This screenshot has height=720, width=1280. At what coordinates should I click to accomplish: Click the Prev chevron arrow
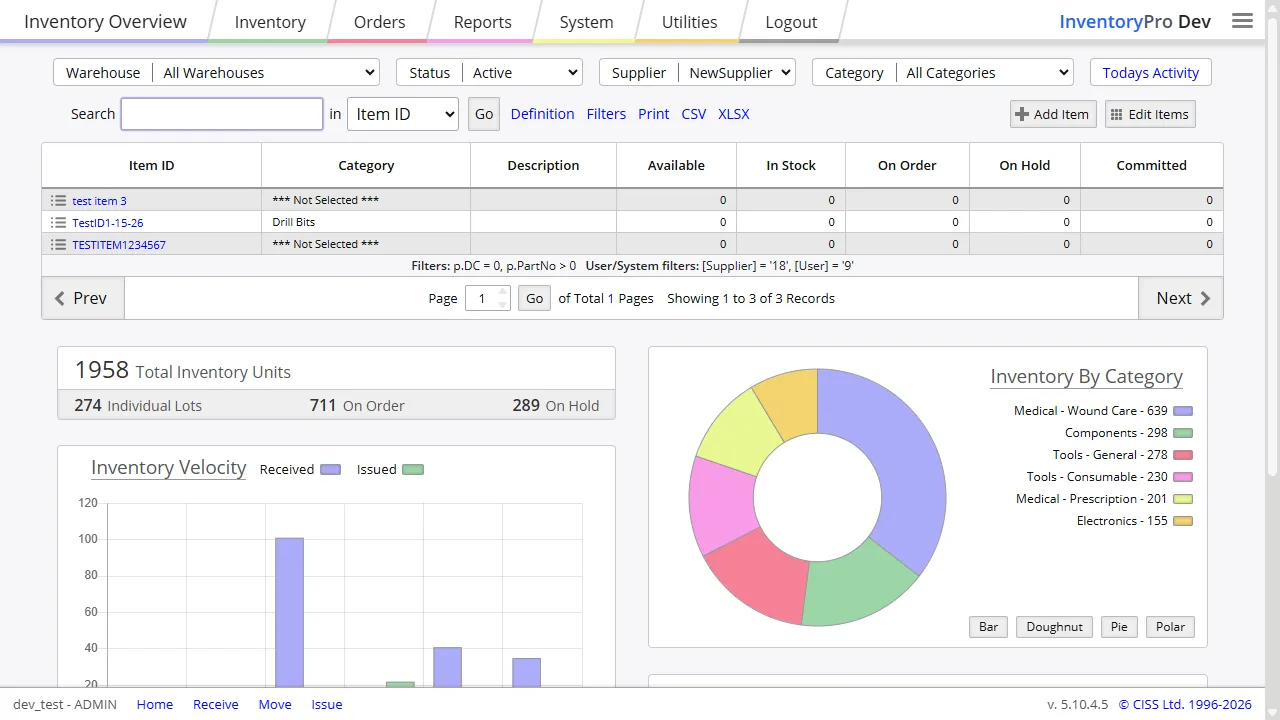[60, 298]
